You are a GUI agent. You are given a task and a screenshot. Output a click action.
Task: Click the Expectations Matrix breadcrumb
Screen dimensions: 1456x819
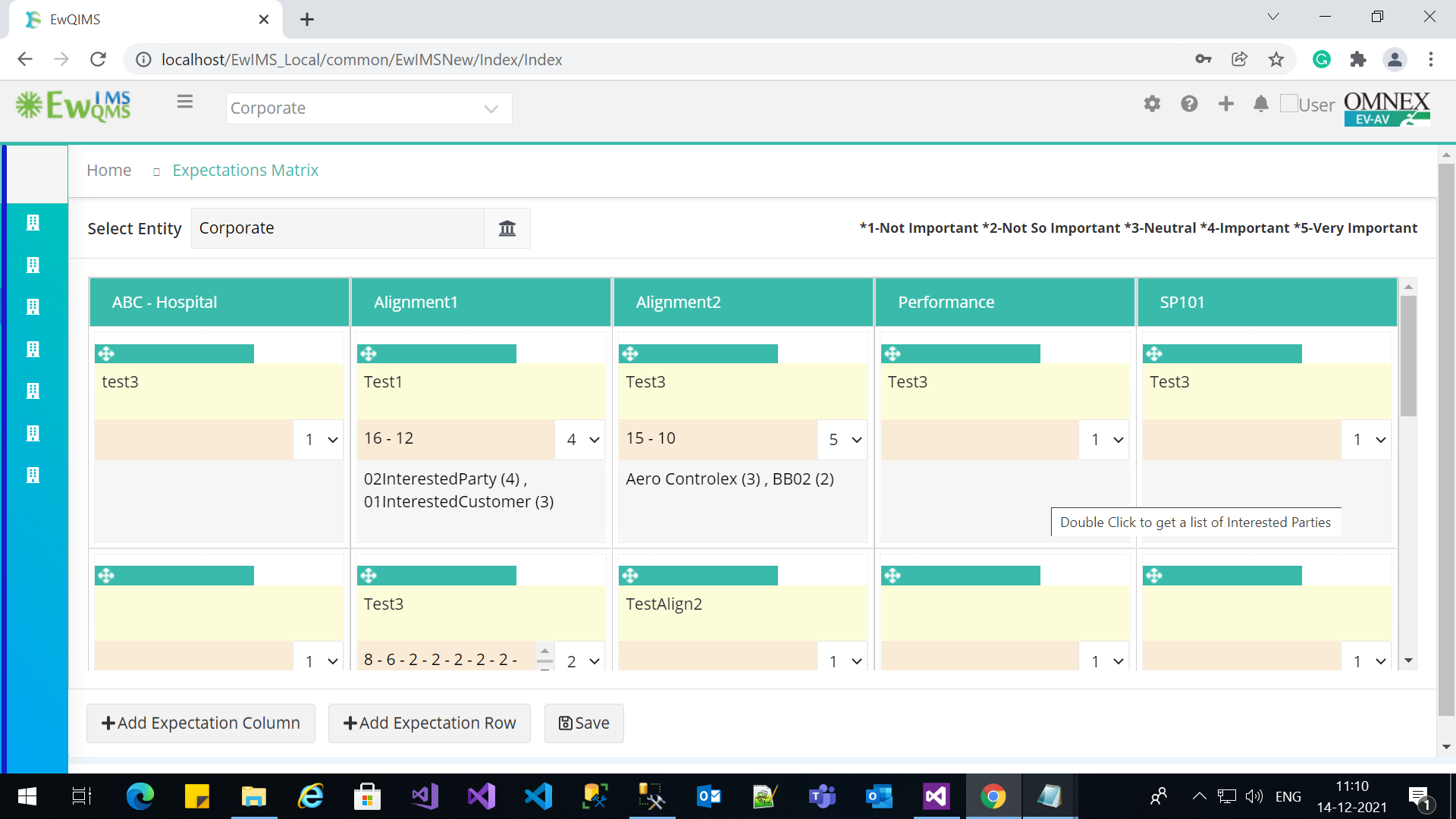click(x=246, y=171)
